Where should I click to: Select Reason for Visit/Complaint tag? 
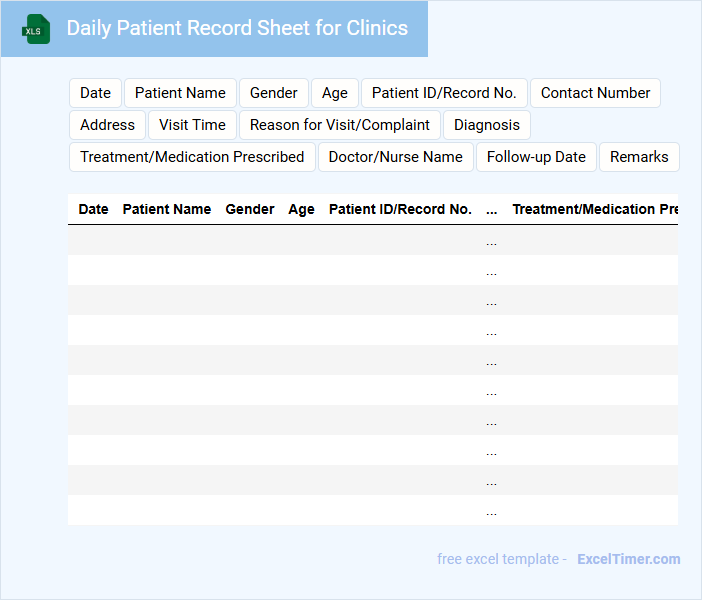[340, 125]
